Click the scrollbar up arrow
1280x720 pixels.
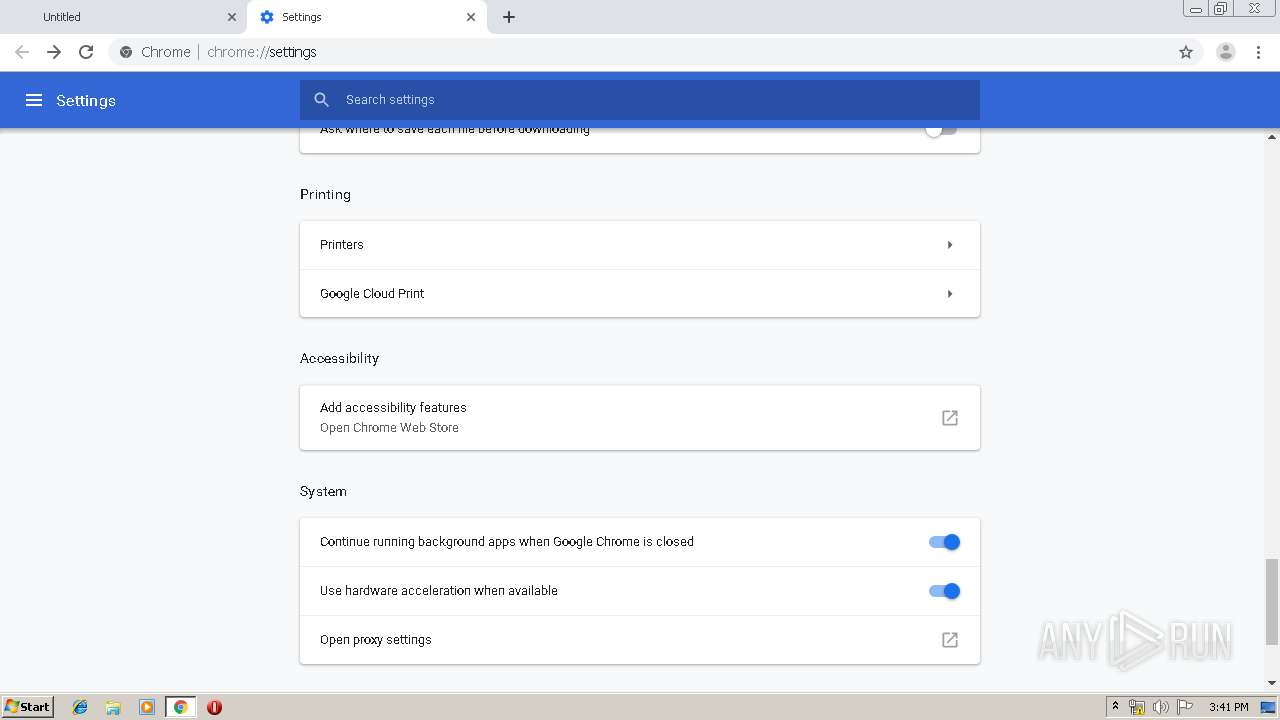[x=1272, y=135]
